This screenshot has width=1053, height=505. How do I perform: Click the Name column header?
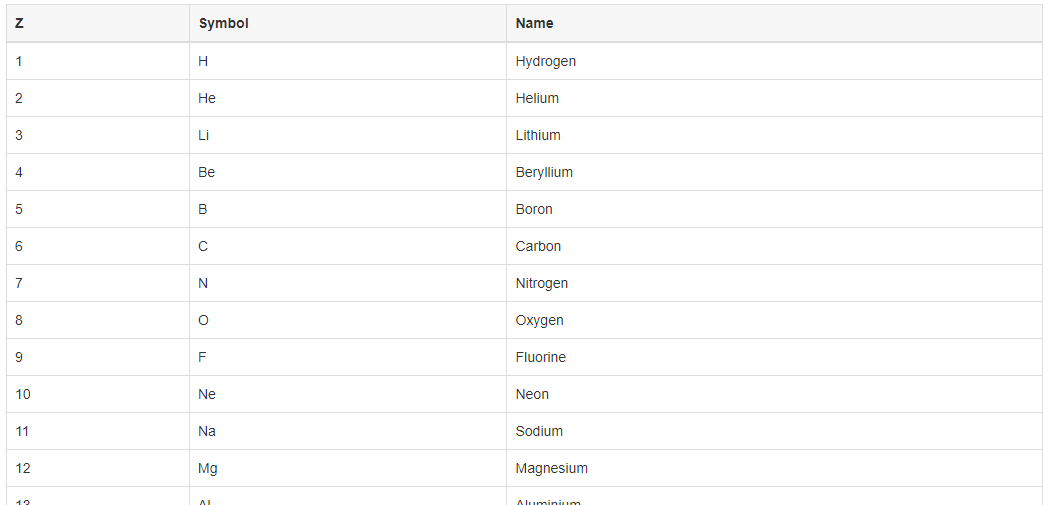point(534,23)
